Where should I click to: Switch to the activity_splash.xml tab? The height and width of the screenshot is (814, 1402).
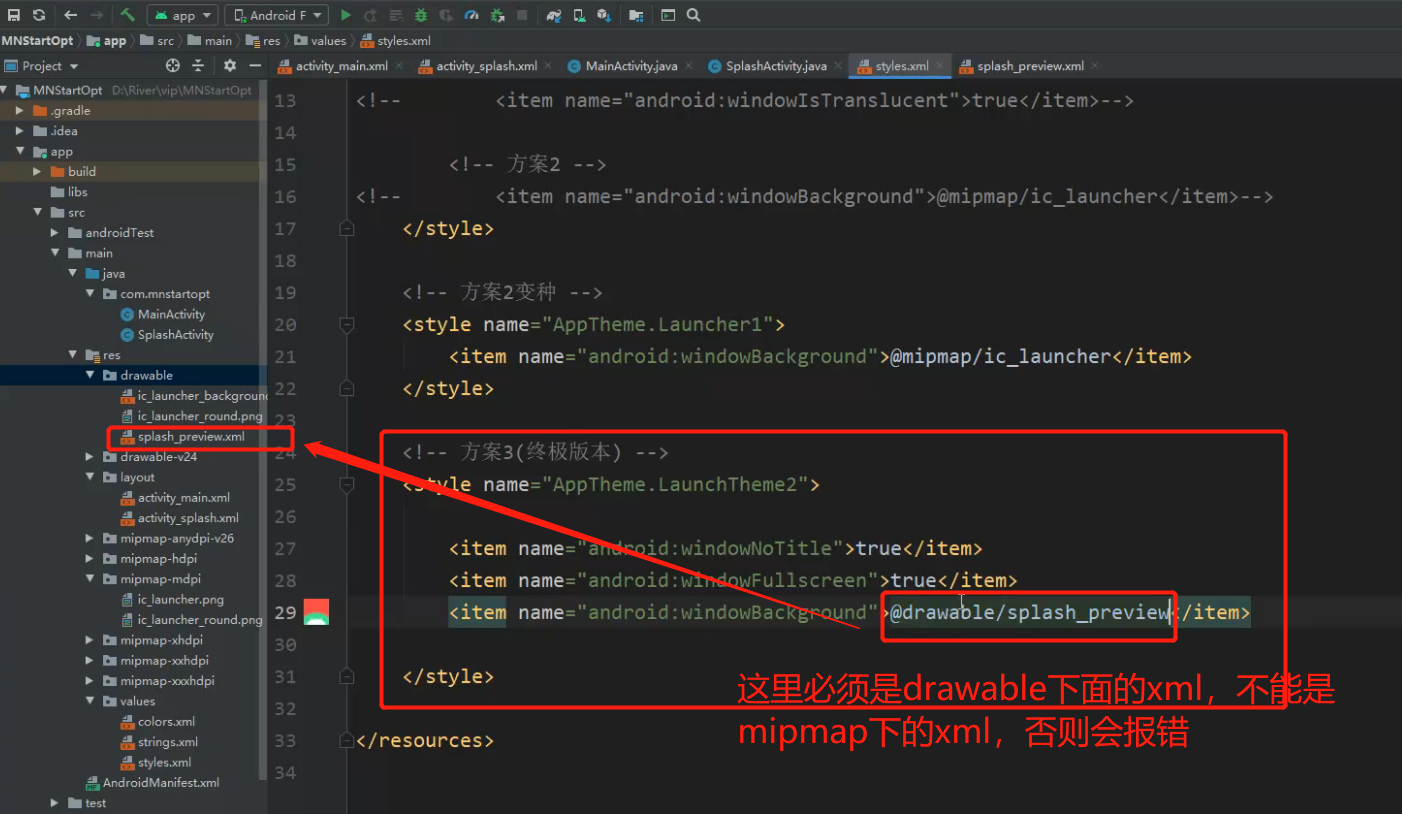tap(486, 66)
